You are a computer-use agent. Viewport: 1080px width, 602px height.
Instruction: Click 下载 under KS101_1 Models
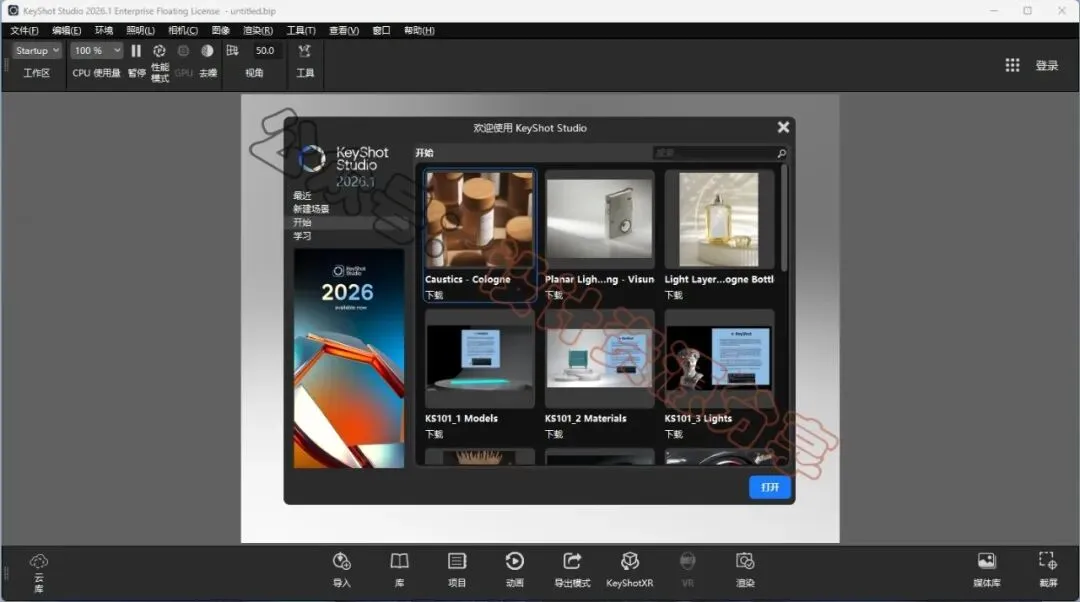434,434
